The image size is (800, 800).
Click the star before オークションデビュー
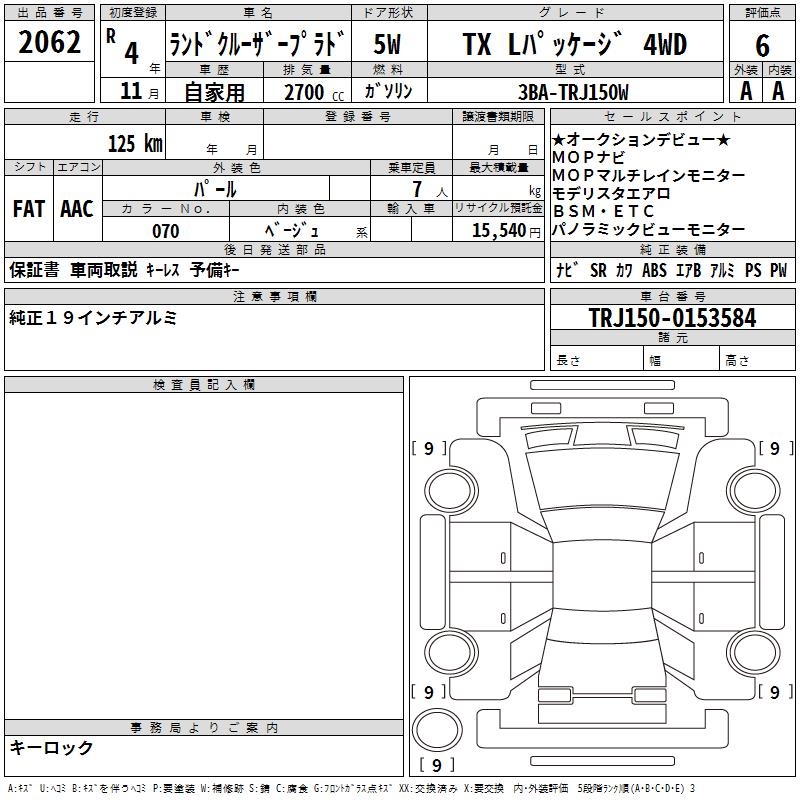559,140
